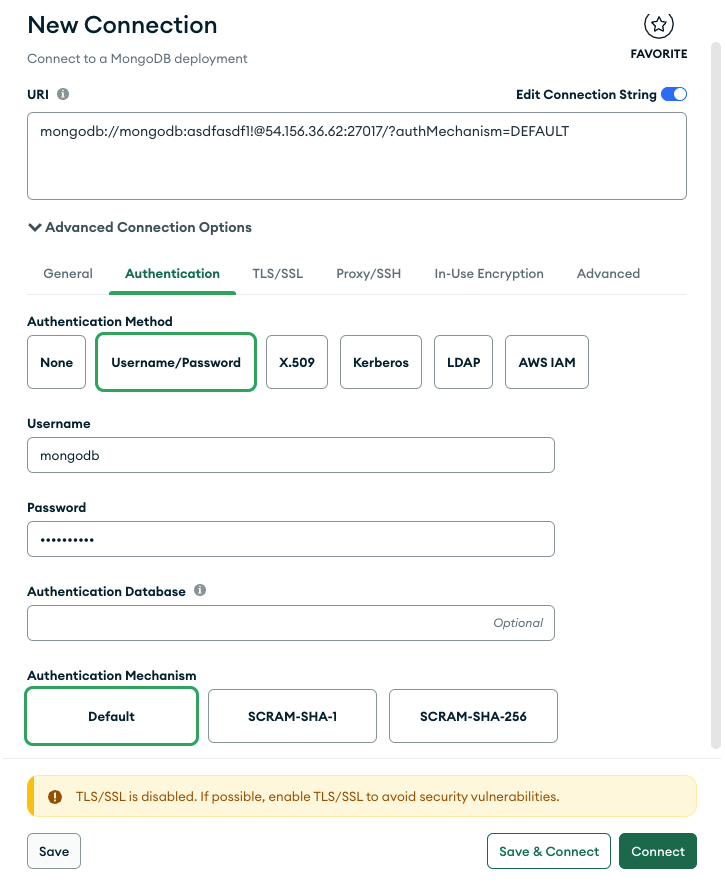Click the Authentication Mechanism label
725x888 pixels.
[112, 676]
